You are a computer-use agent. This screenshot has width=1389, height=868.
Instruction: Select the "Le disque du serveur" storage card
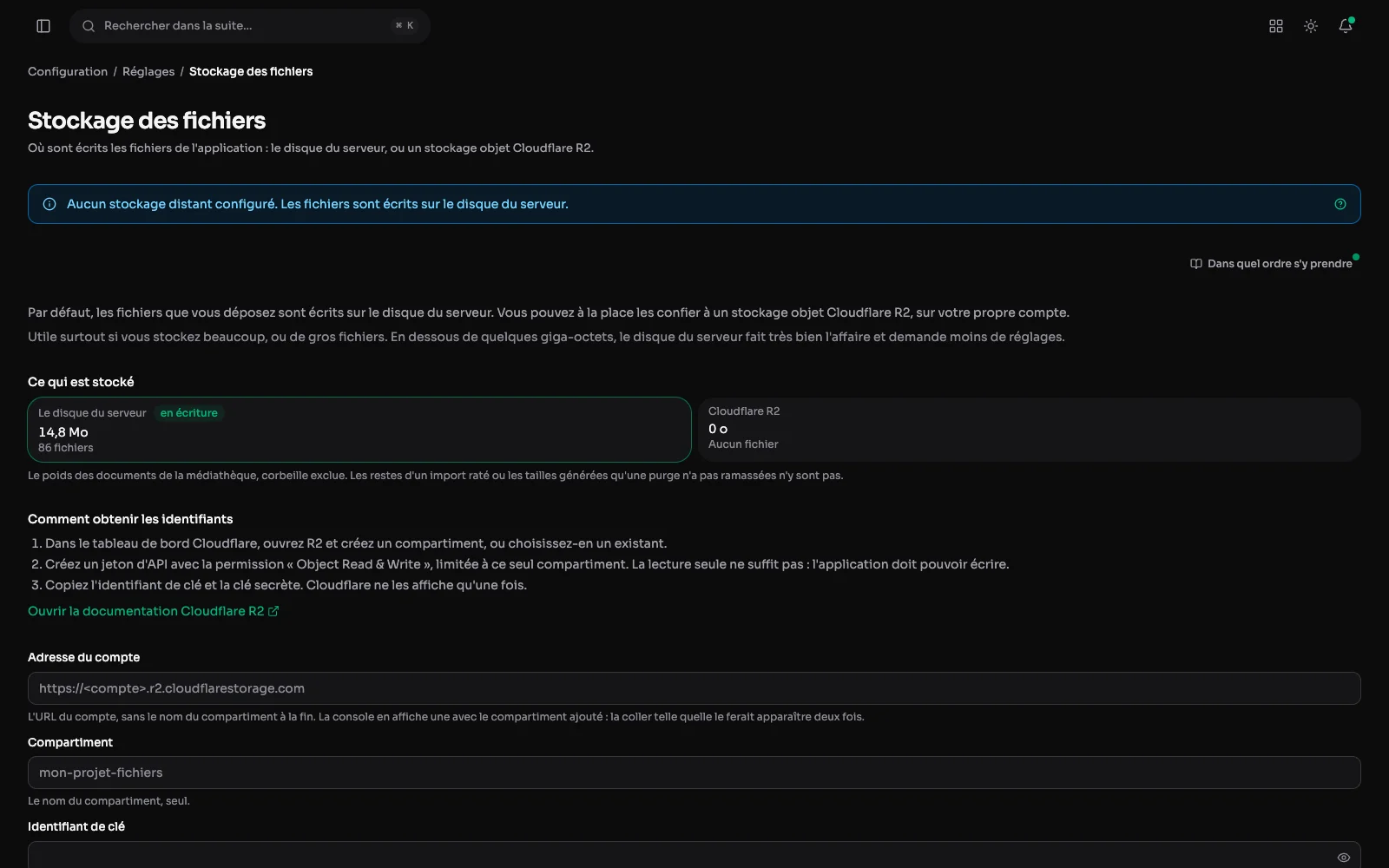(359, 430)
